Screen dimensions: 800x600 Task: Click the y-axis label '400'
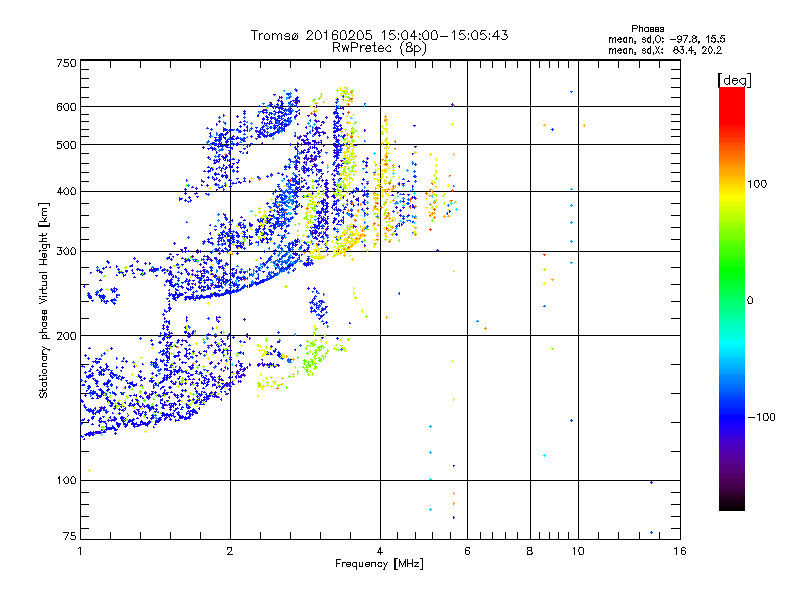66,192
